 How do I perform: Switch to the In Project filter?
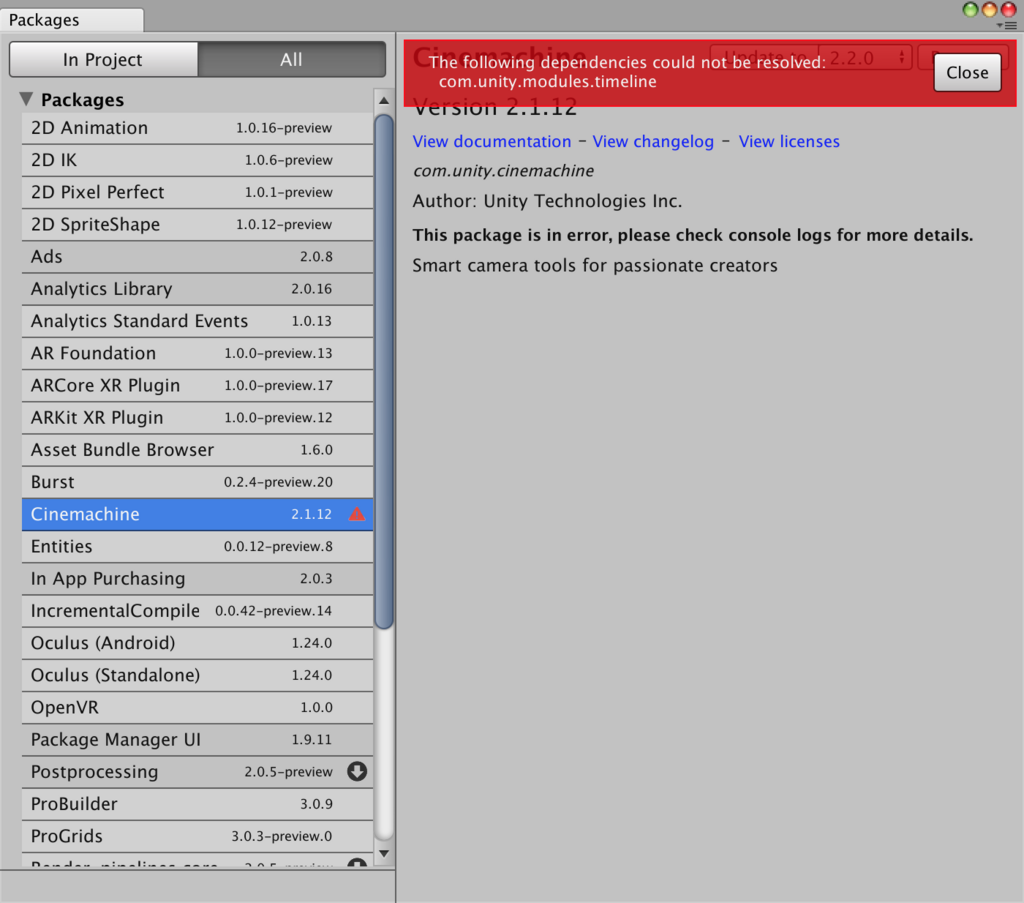(103, 59)
